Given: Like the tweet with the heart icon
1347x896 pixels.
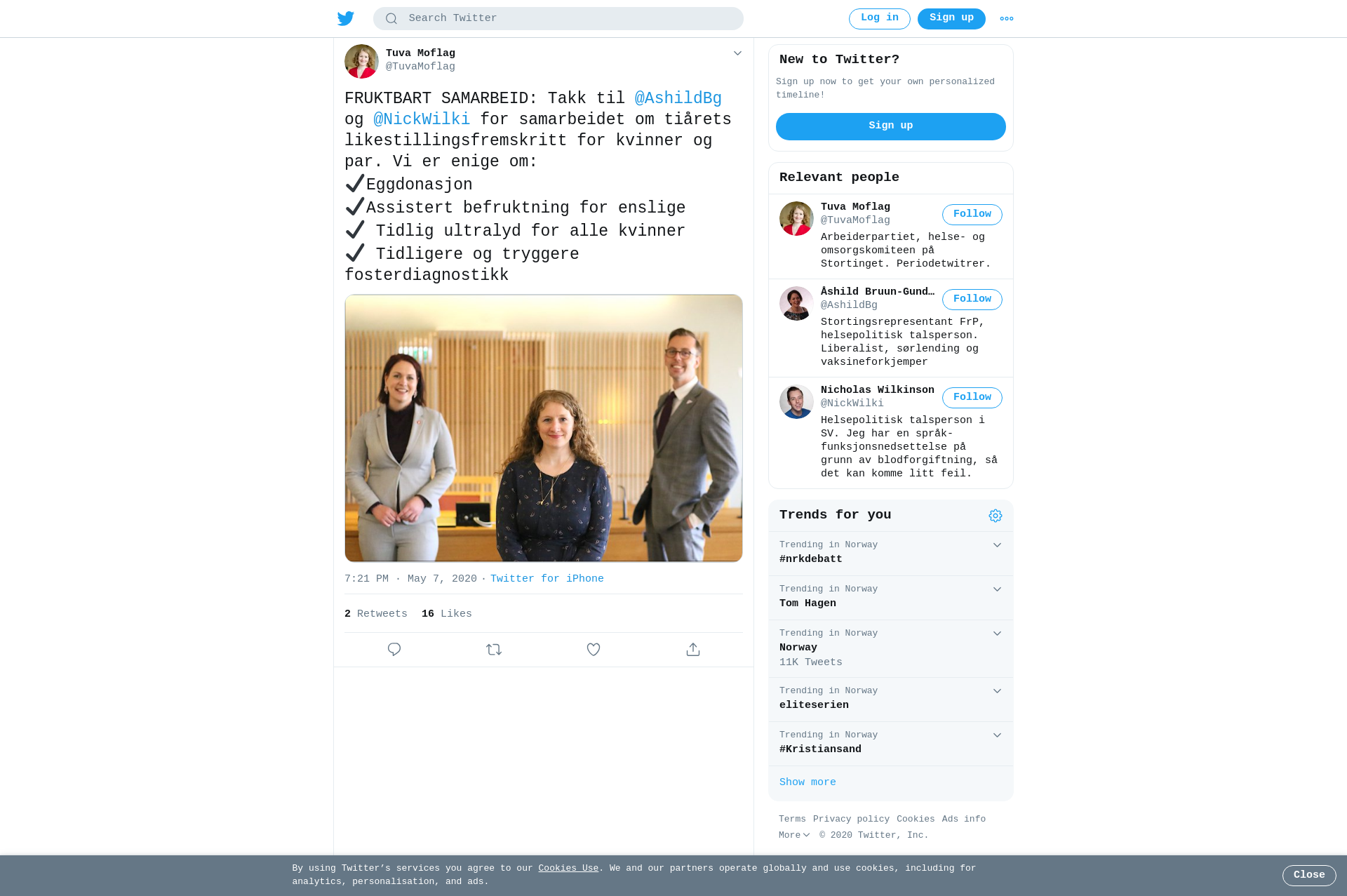Looking at the screenshot, I should 594,650.
